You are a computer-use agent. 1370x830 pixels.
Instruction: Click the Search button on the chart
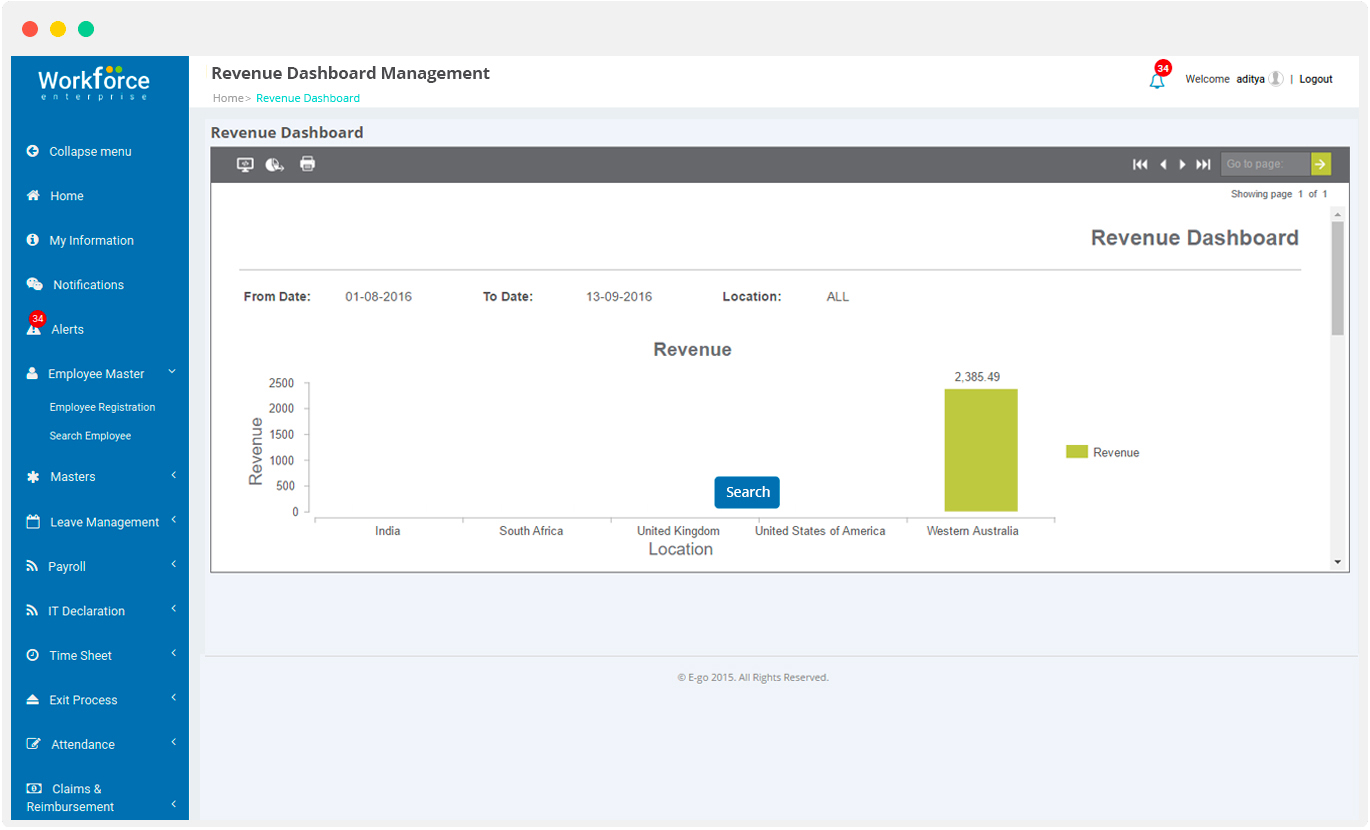[746, 492]
